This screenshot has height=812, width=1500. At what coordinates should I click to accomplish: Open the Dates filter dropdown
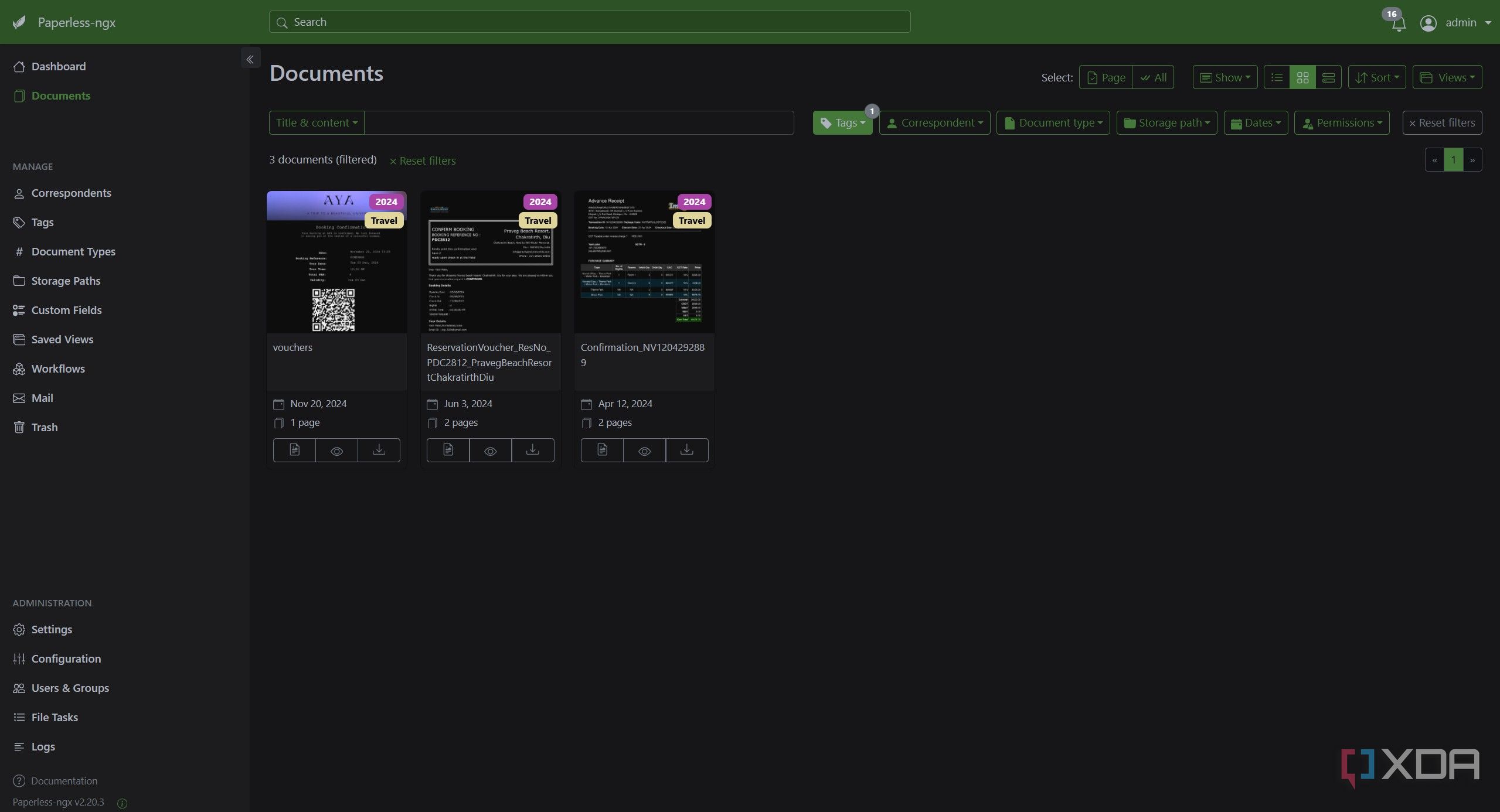click(x=1256, y=122)
